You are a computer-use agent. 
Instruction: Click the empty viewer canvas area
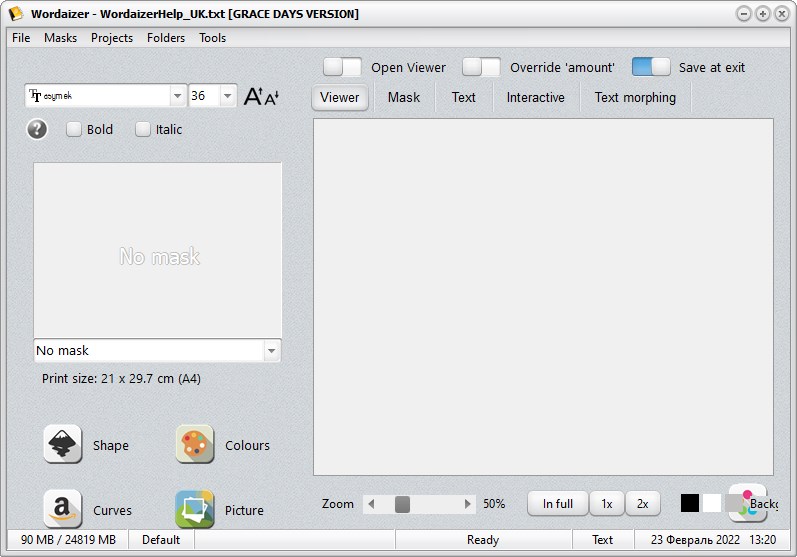tap(543, 297)
